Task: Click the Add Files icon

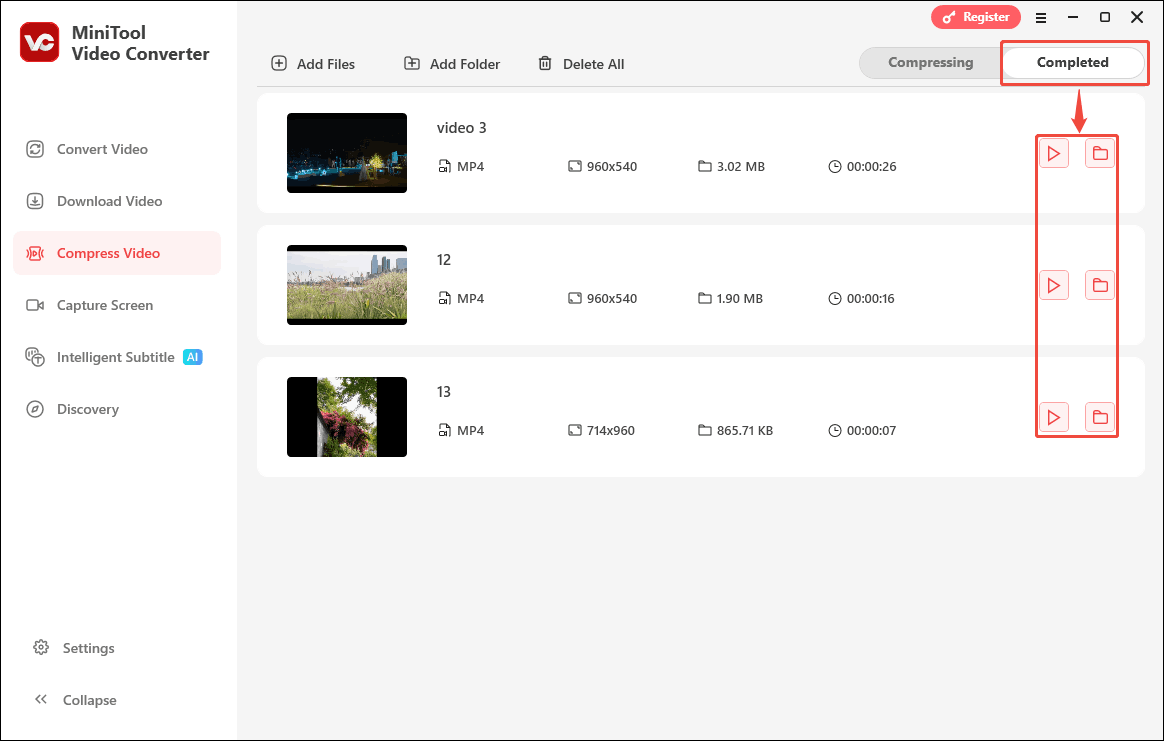Action: point(278,63)
